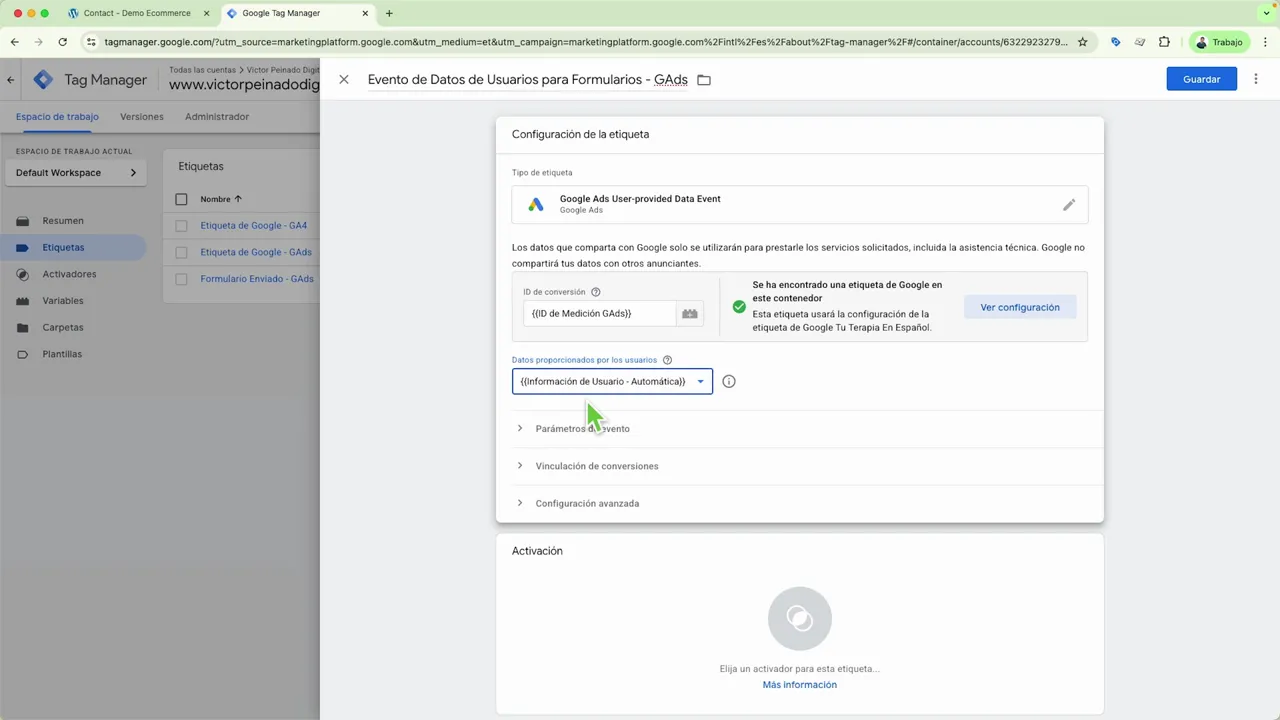The image size is (1280, 720).
Task: Open the Activadores section in the sidebar
Action: tap(69, 273)
